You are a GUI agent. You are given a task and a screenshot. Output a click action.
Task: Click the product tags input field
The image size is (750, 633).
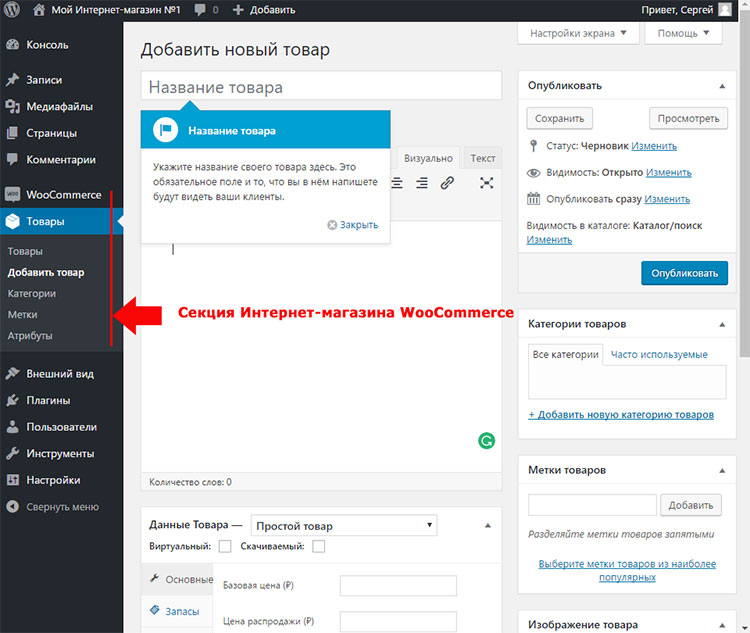pos(592,505)
